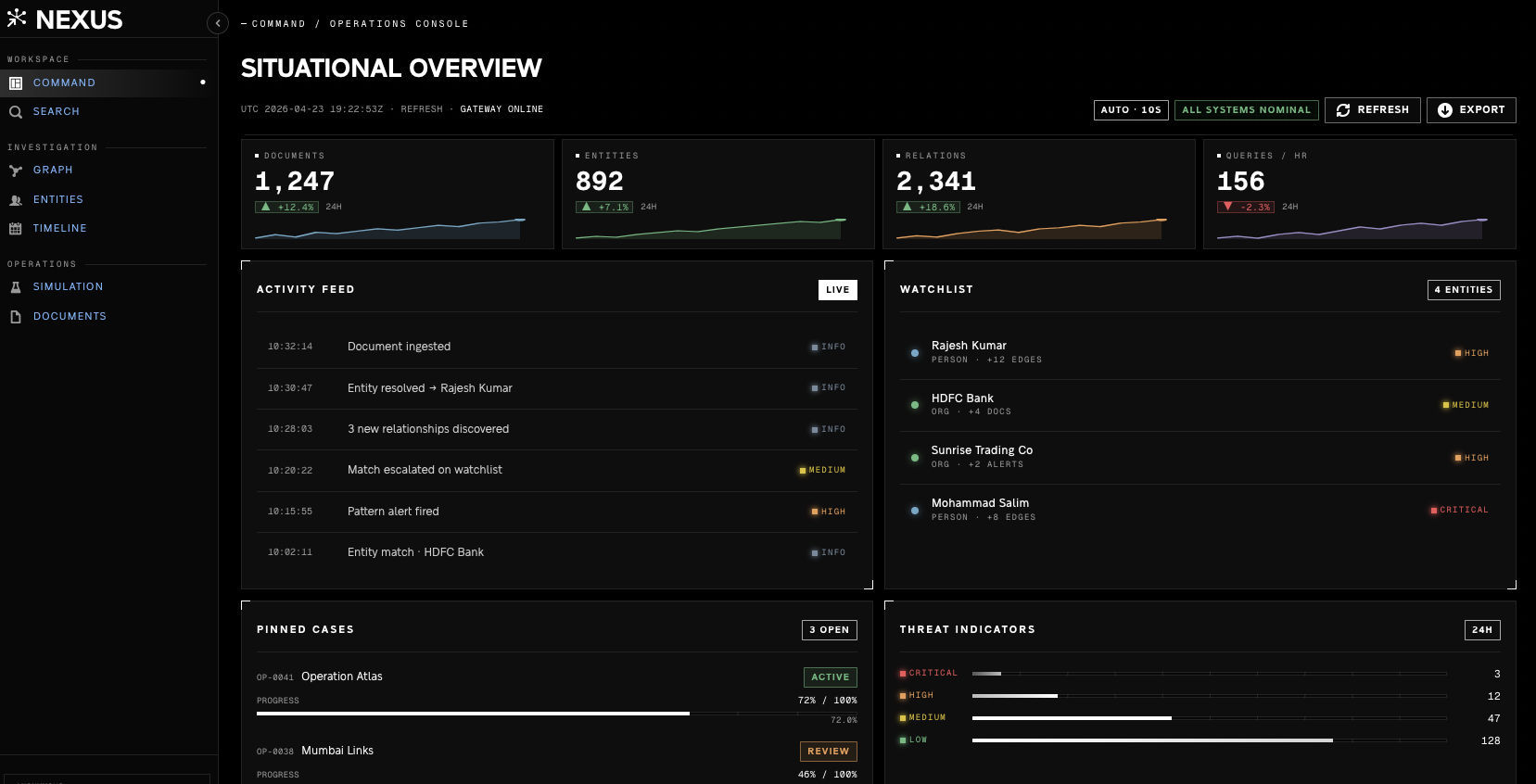This screenshot has height=784, width=1536.
Task: Click the HIGH orange threat swatch
Action: tap(903, 696)
